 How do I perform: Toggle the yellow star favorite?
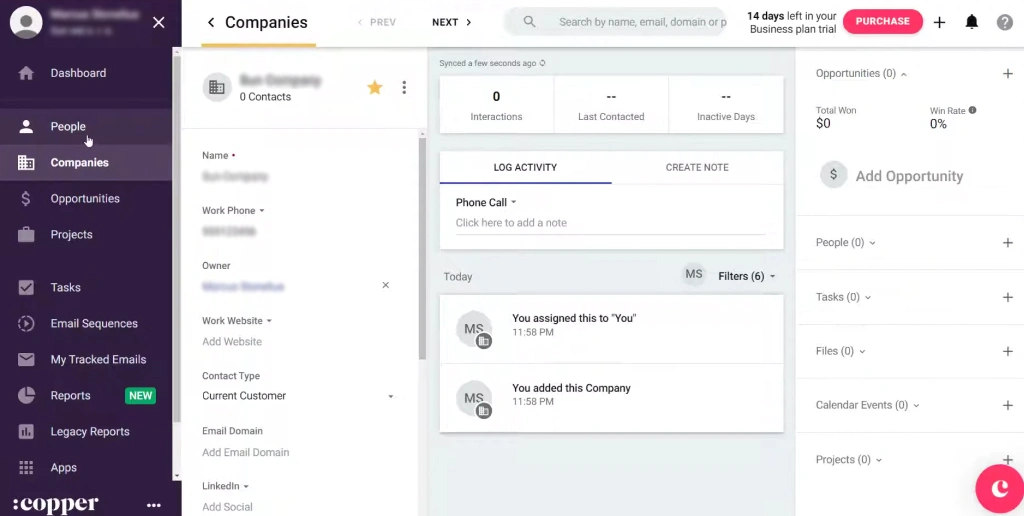tap(374, 88)
